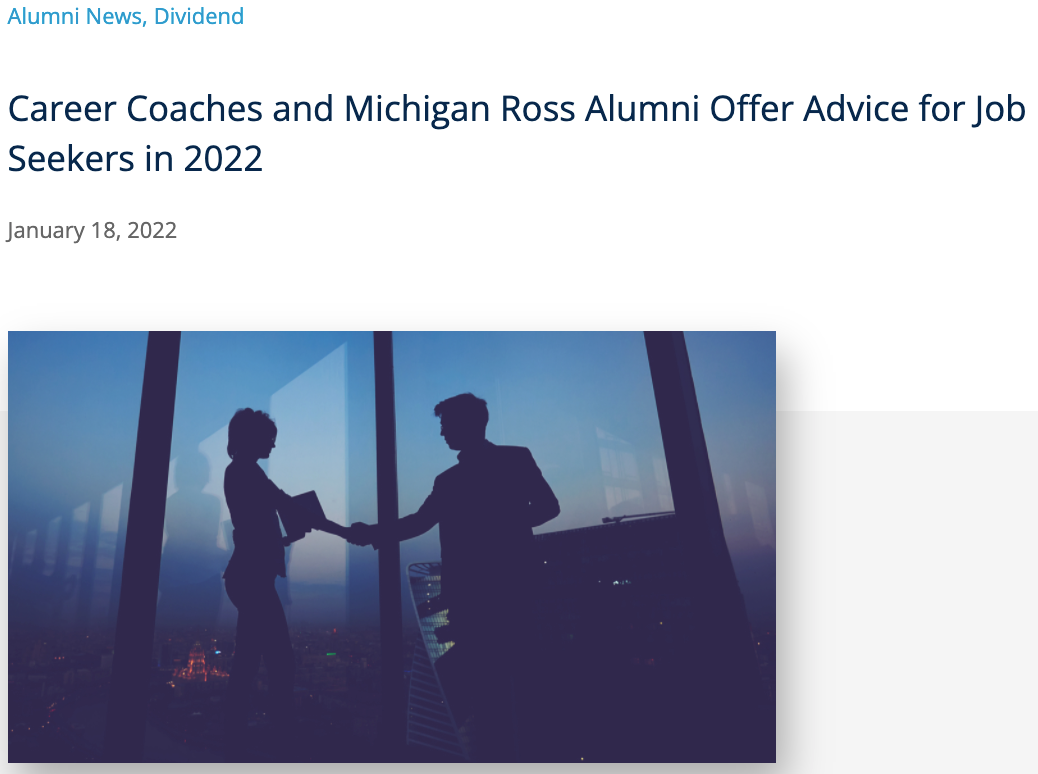Click the folder held by the woman
1038x774 pixels.
pyautogui.click(x=304, y=512)
